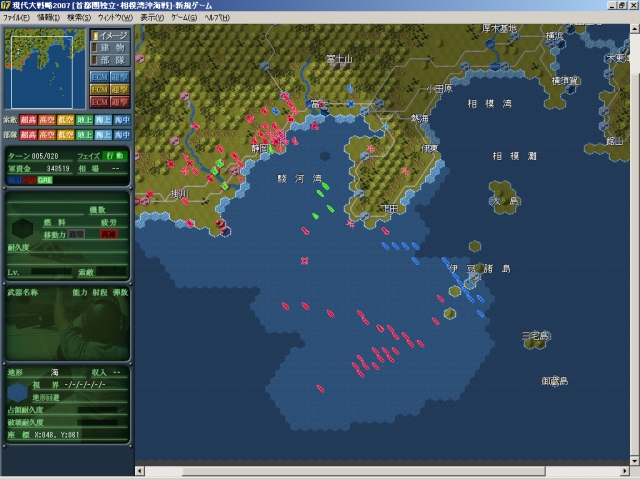Click the application title bar icon
Image resolution: width=640 pixels, height=480 pixels.
point(6,5)
